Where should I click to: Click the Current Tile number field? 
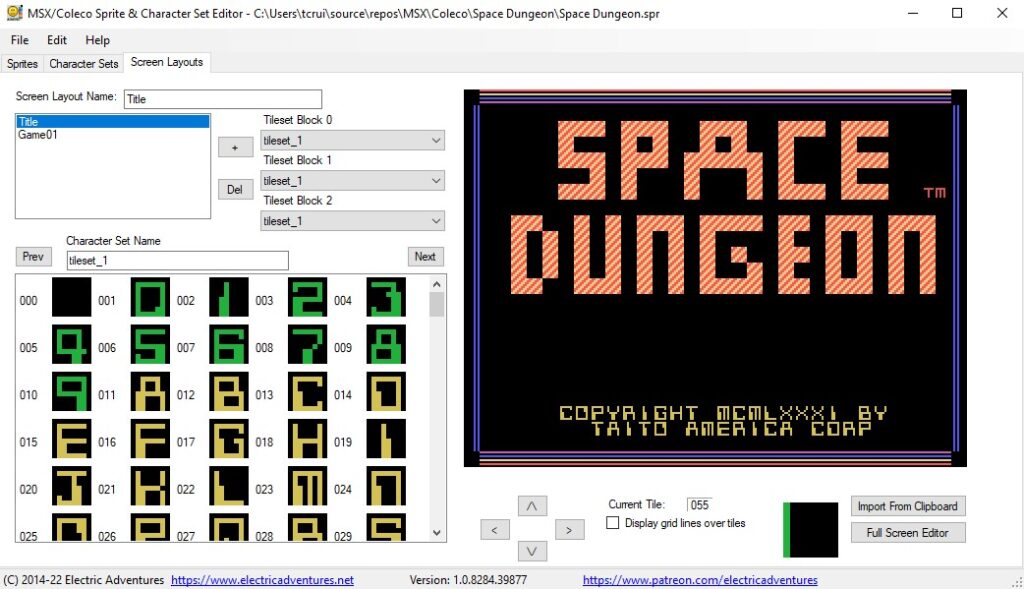point(699,505)
